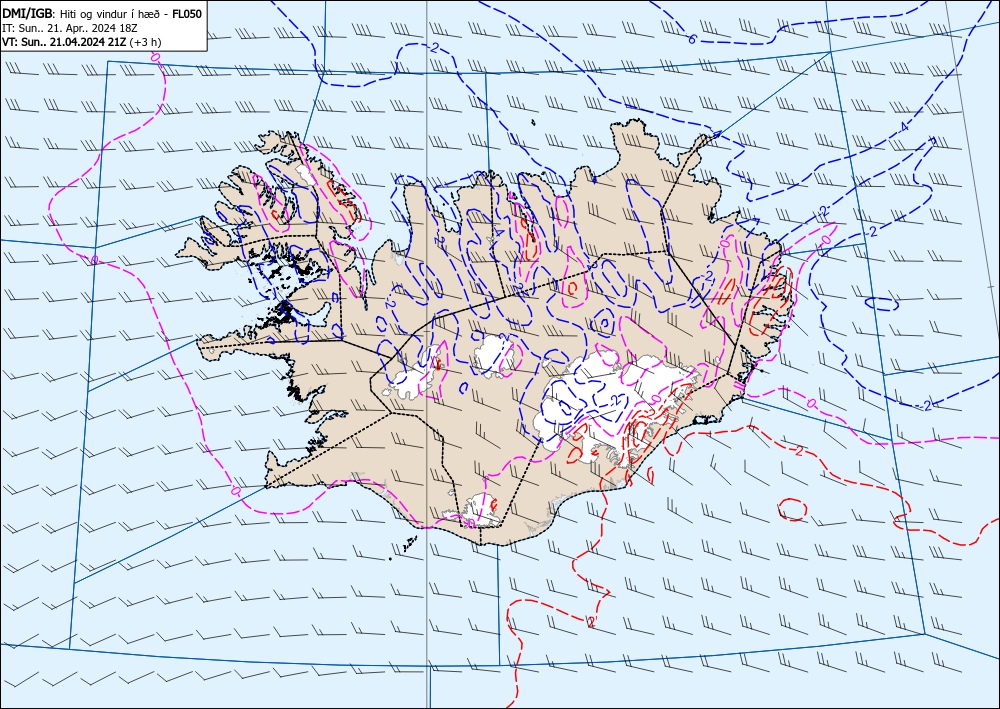Click the DMI/IGB chart title text
This screenshot has width=1000, height=709.
(102, 13)
